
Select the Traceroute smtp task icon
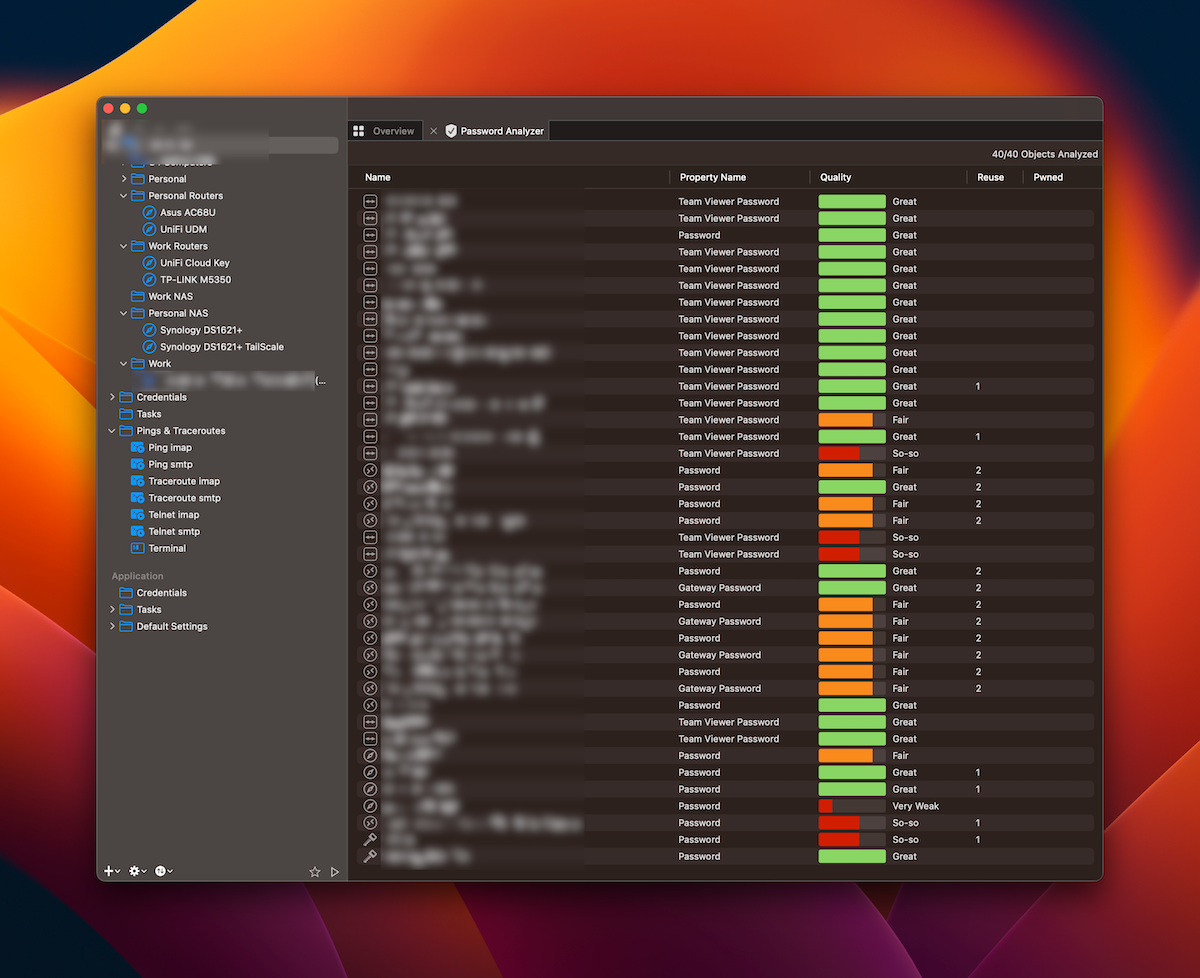pyautogui.click(x=138, y=498)
